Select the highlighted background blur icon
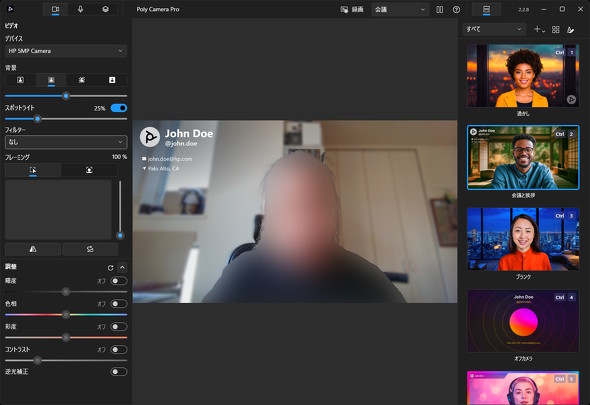Viewport: 590px width, 405px height. point(51,80)
